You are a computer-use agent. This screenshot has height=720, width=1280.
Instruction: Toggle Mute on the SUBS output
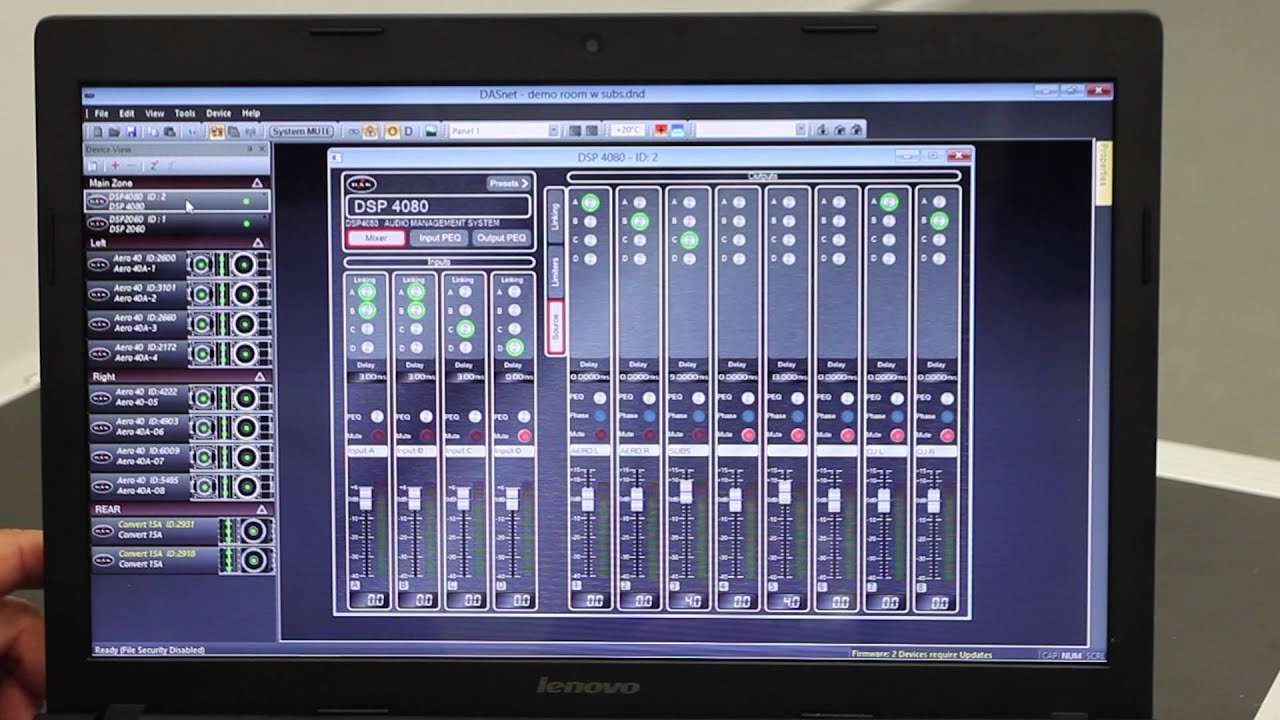coord(699,435)
